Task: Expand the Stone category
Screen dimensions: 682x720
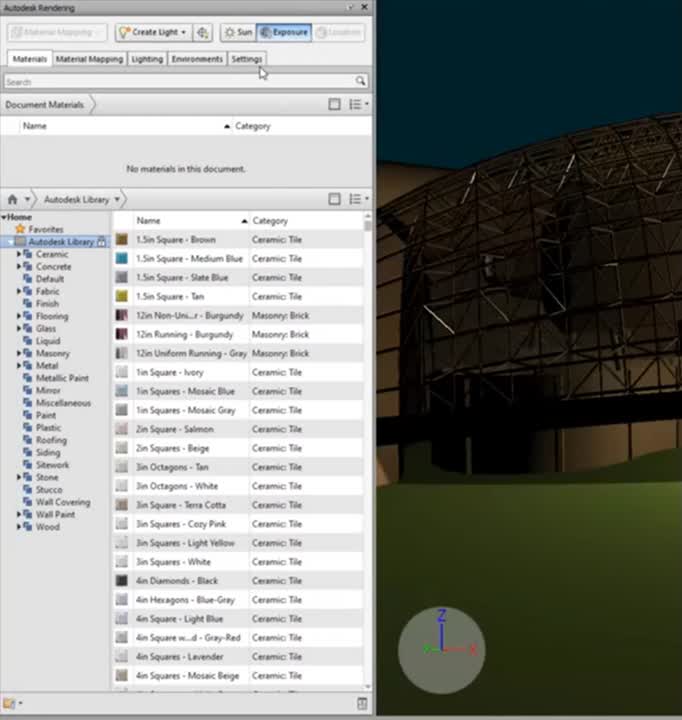Action: click(19, 477)
